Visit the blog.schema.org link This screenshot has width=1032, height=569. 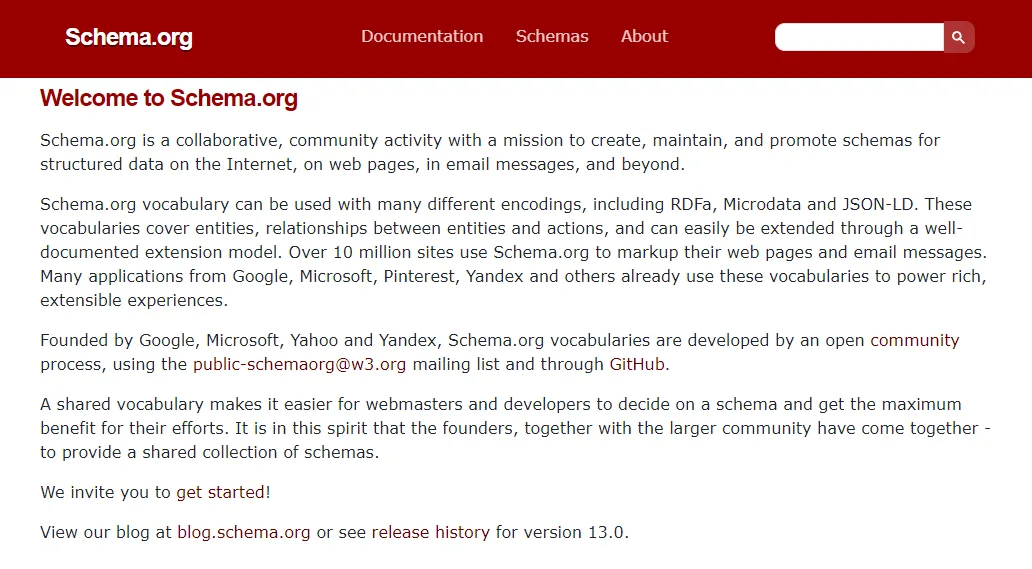point(244,532)
